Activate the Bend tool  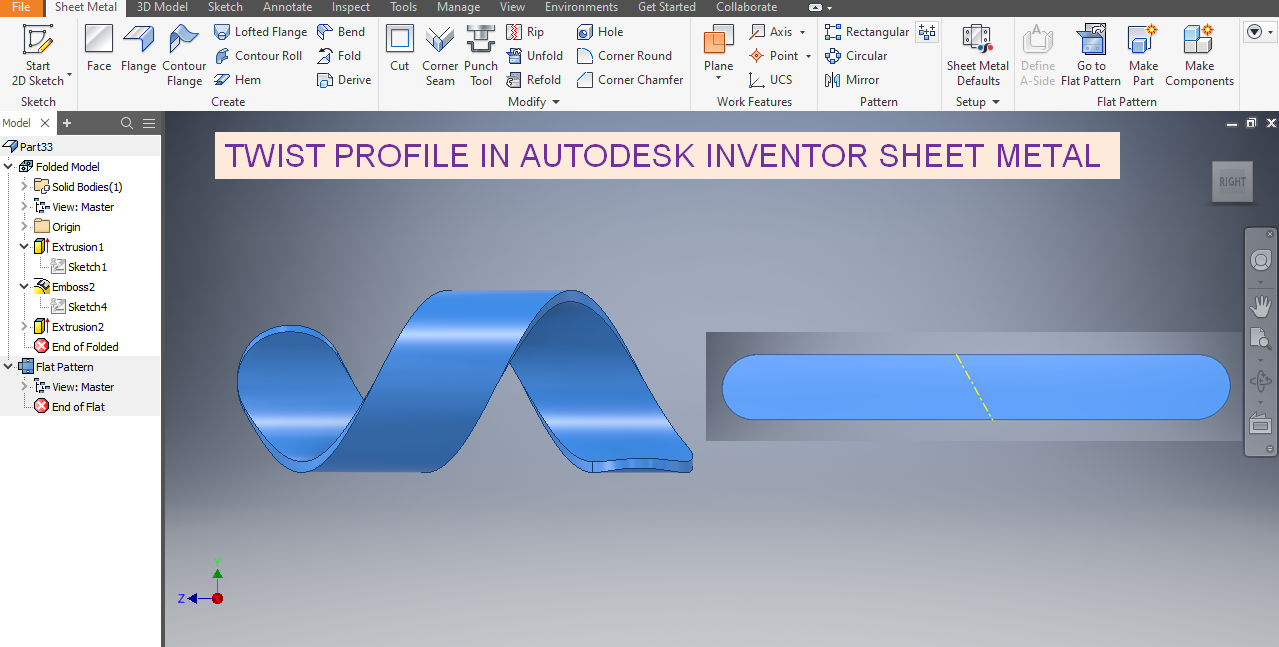point(341,32)
